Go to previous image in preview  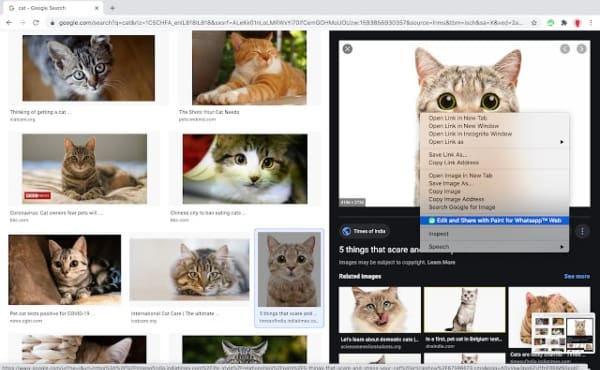click(565, 49)
